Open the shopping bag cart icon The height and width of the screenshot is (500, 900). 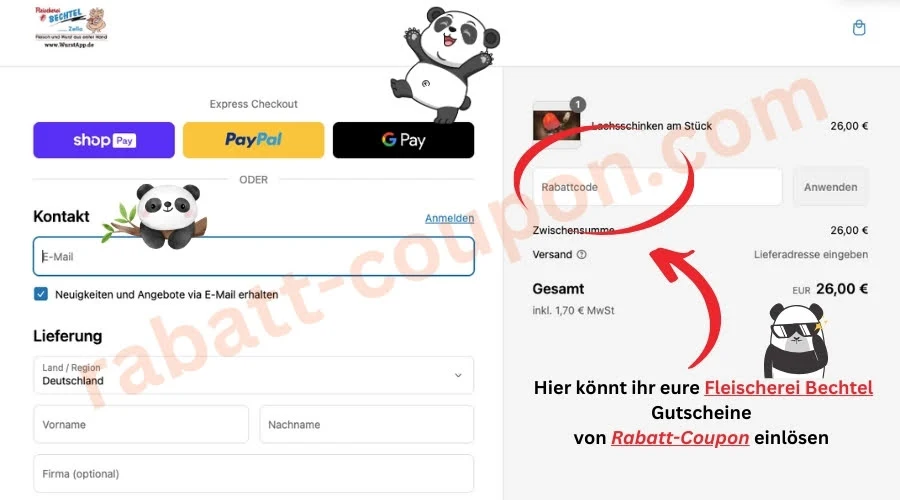tap(859, 28)
